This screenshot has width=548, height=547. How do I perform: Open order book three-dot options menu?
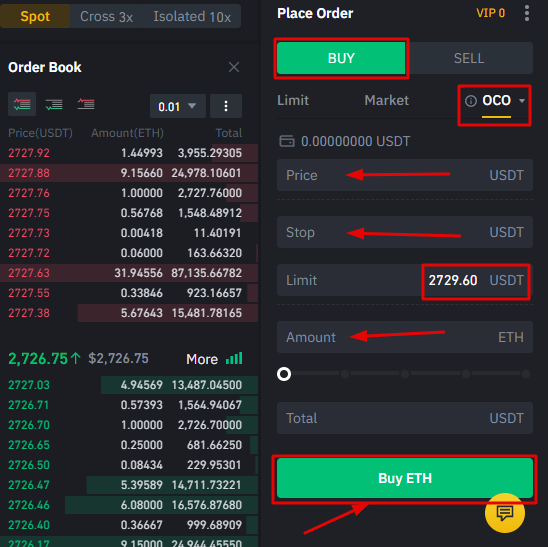click(x=226, y=106)
